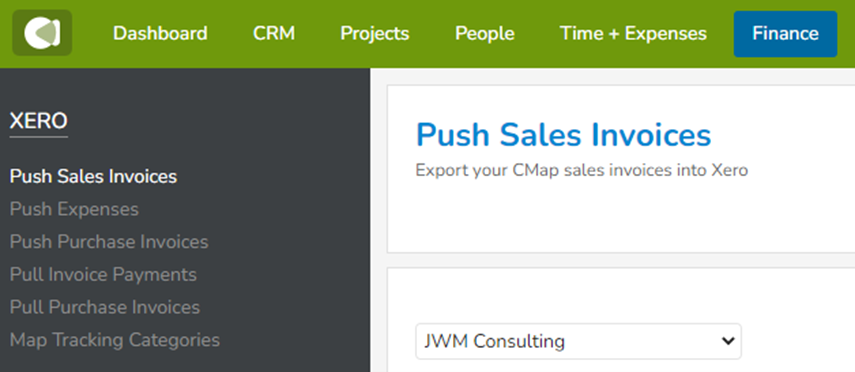Open the JWM Consulting company dropdown
This screenshot has width=855, height=372.
point(578,341)
